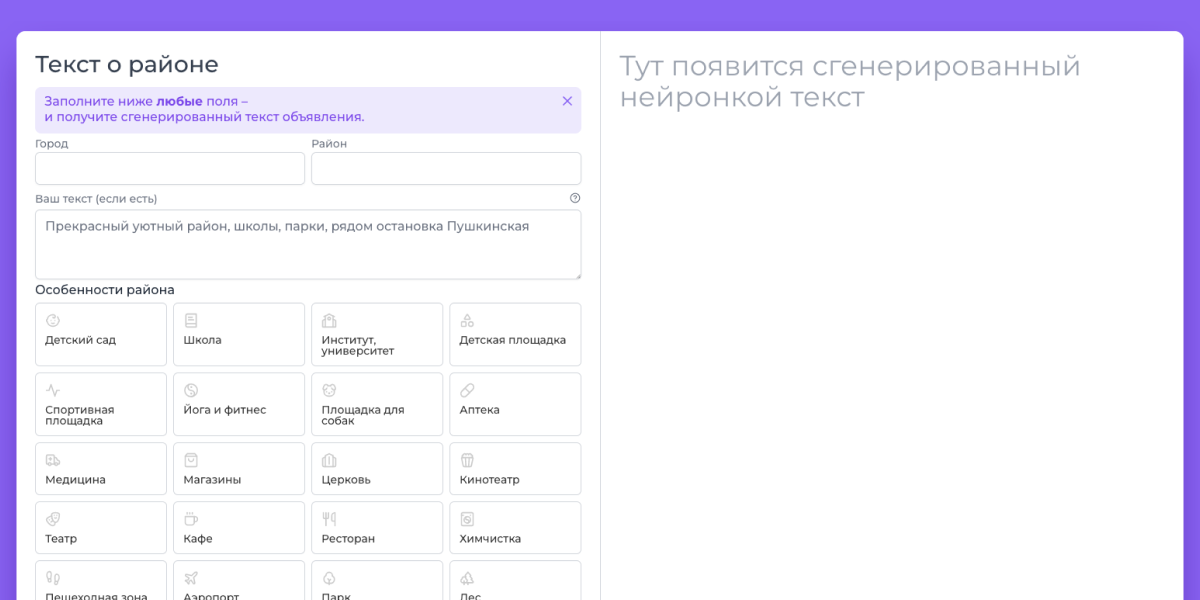Click the Аптека pill icon

point(467,390)
